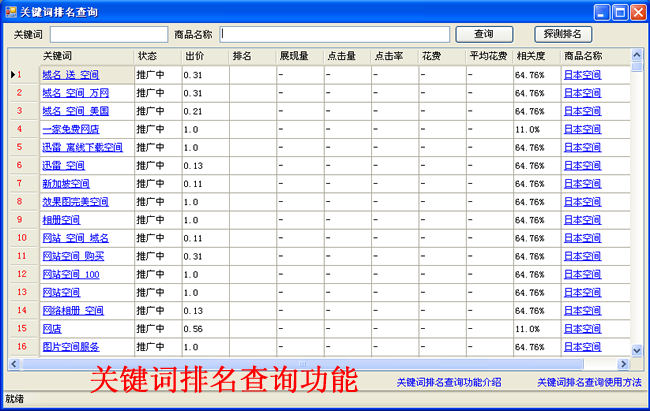Sort by the 出价 column header
Viewport: 650px width, 411px height.
tap(204, 56)
